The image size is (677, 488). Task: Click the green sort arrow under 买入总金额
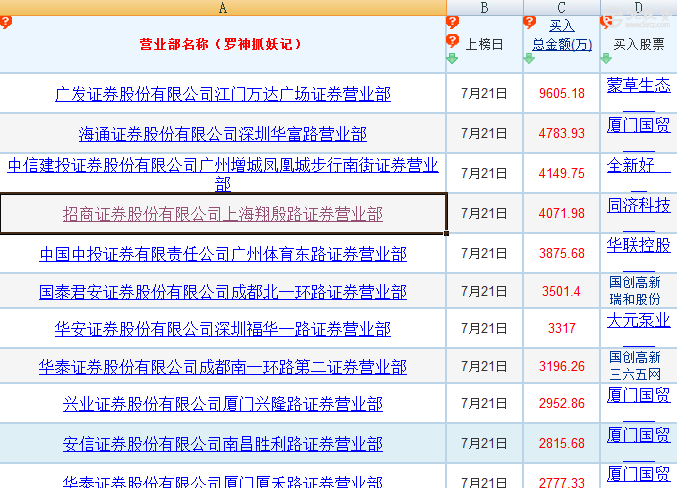click(x=529, y=58)
